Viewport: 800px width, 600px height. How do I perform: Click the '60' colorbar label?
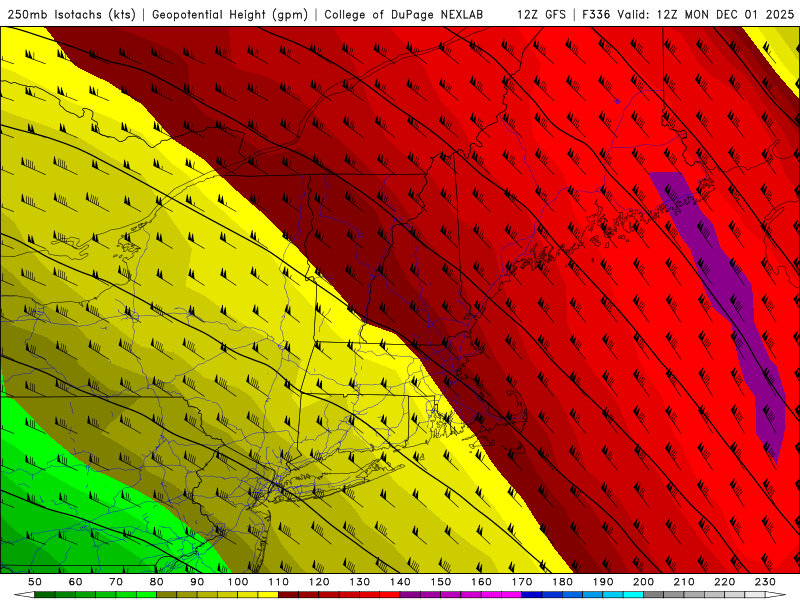[75, 582]
